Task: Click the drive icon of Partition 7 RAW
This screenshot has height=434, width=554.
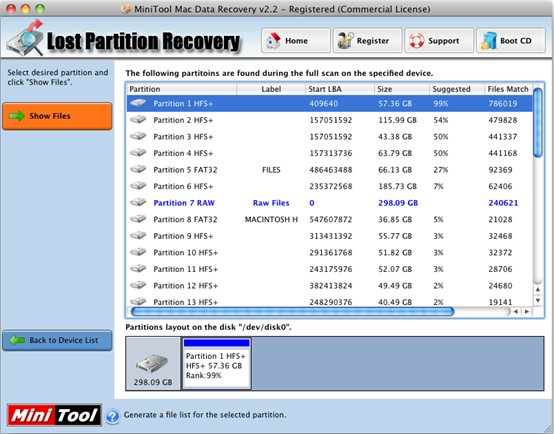Action: click(138, 203)
